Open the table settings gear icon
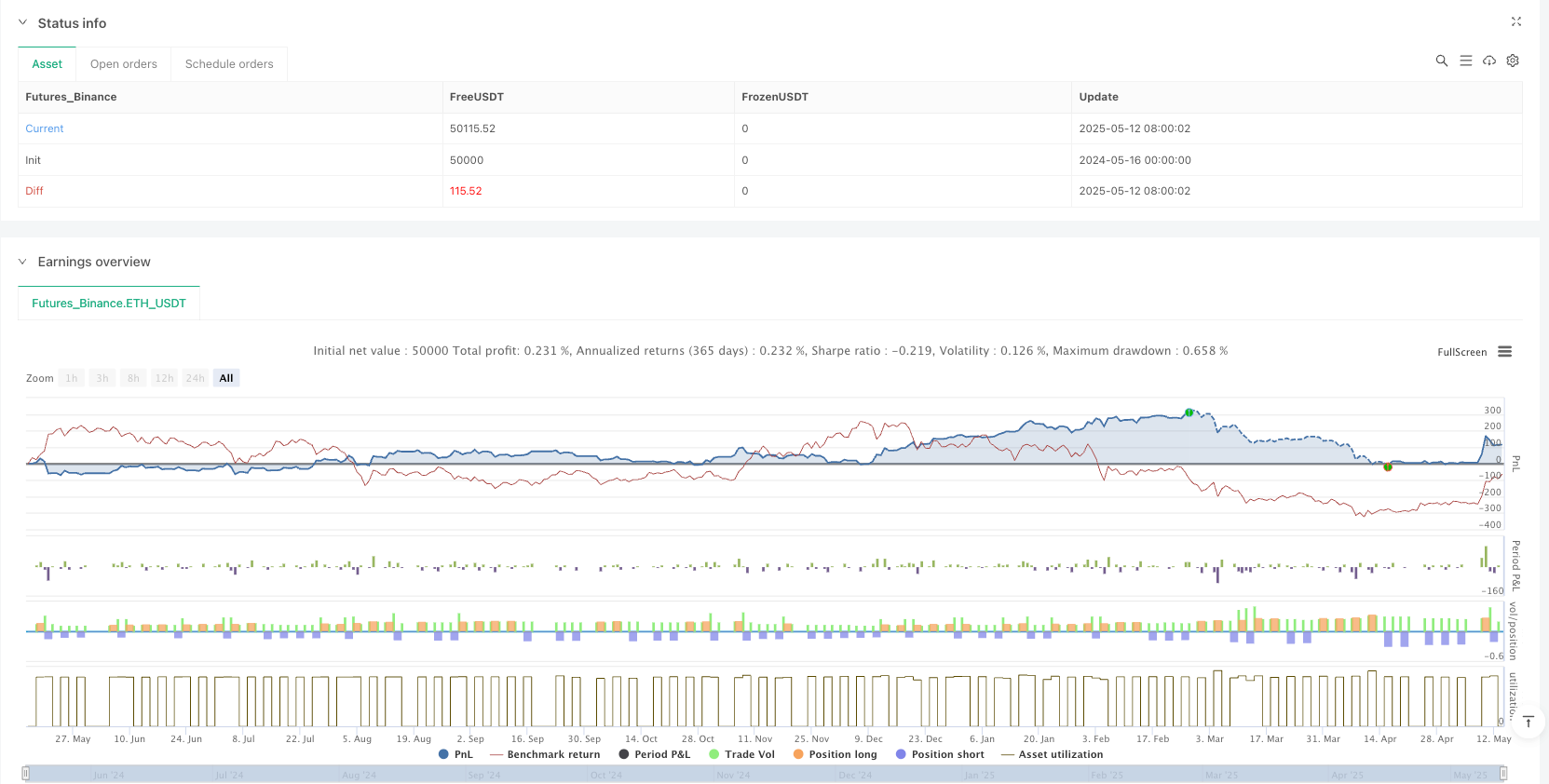The image size is (1549, 784). click(1513, 61)
